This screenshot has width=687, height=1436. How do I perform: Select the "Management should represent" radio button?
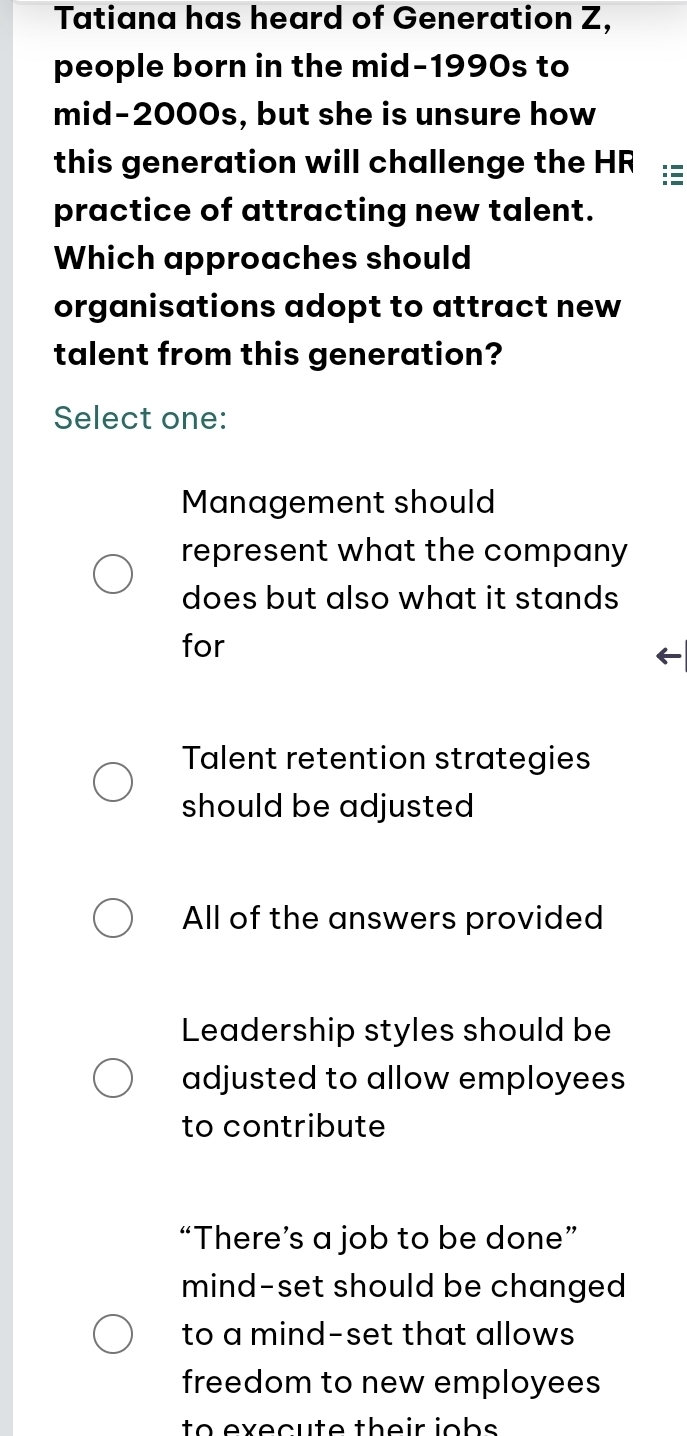pyautogui.click(x=112, y=574)
